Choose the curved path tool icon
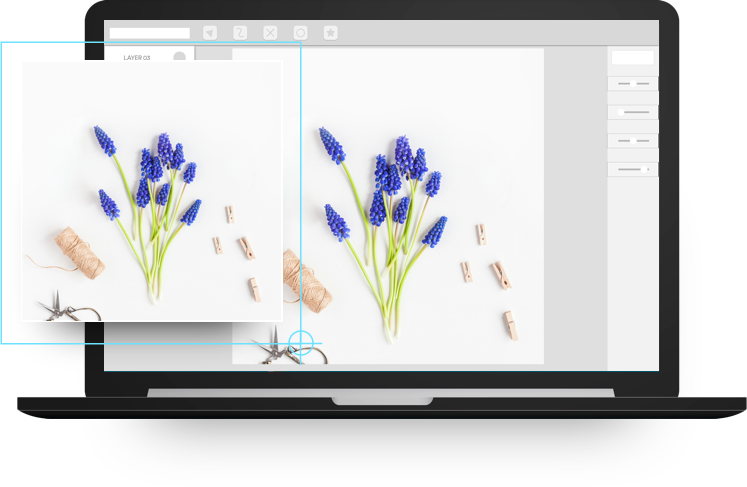Image resolution: width=747 pixels, height=487 pixels. click(240, 33)
